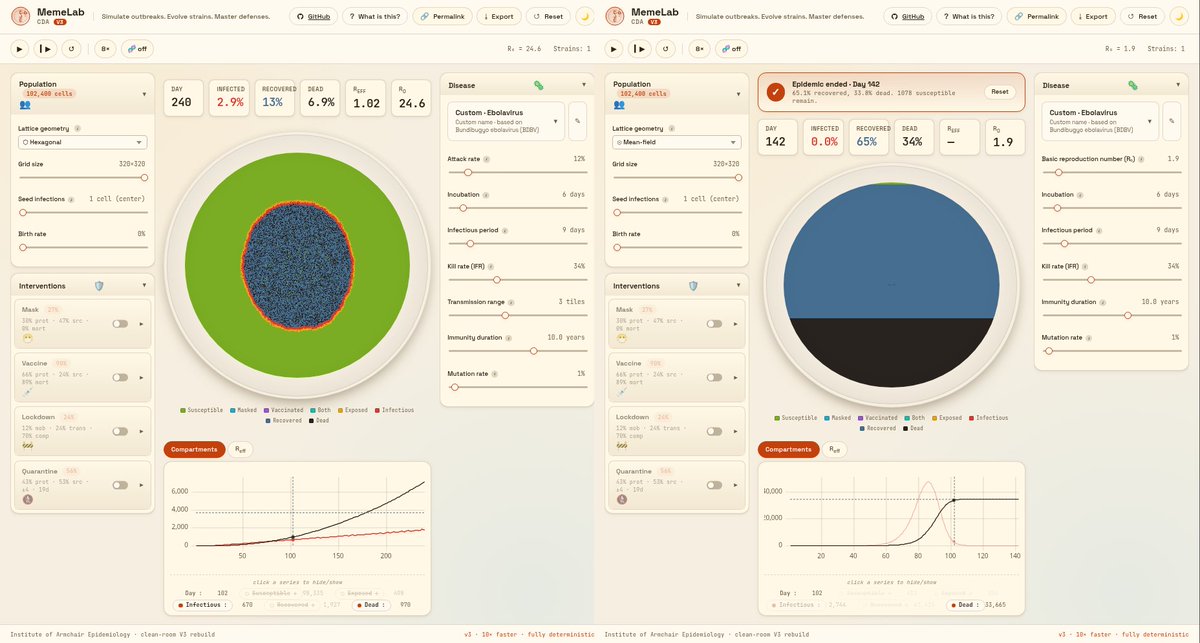Start simulation with play button in left window
Viewport: 1200px width, 643px height.
click(x=19, y=48)
